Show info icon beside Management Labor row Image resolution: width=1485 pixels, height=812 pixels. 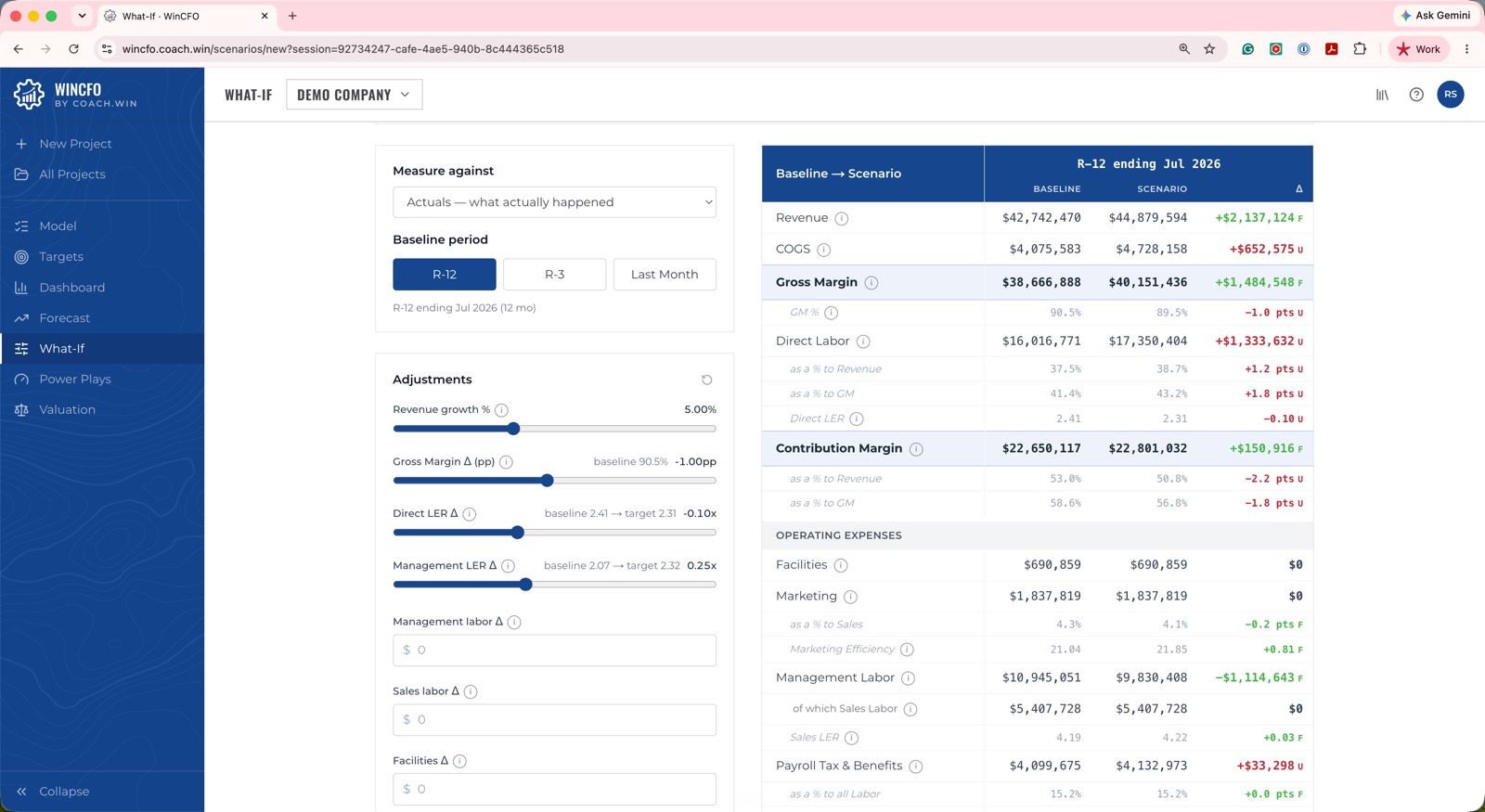pos(908,678)
